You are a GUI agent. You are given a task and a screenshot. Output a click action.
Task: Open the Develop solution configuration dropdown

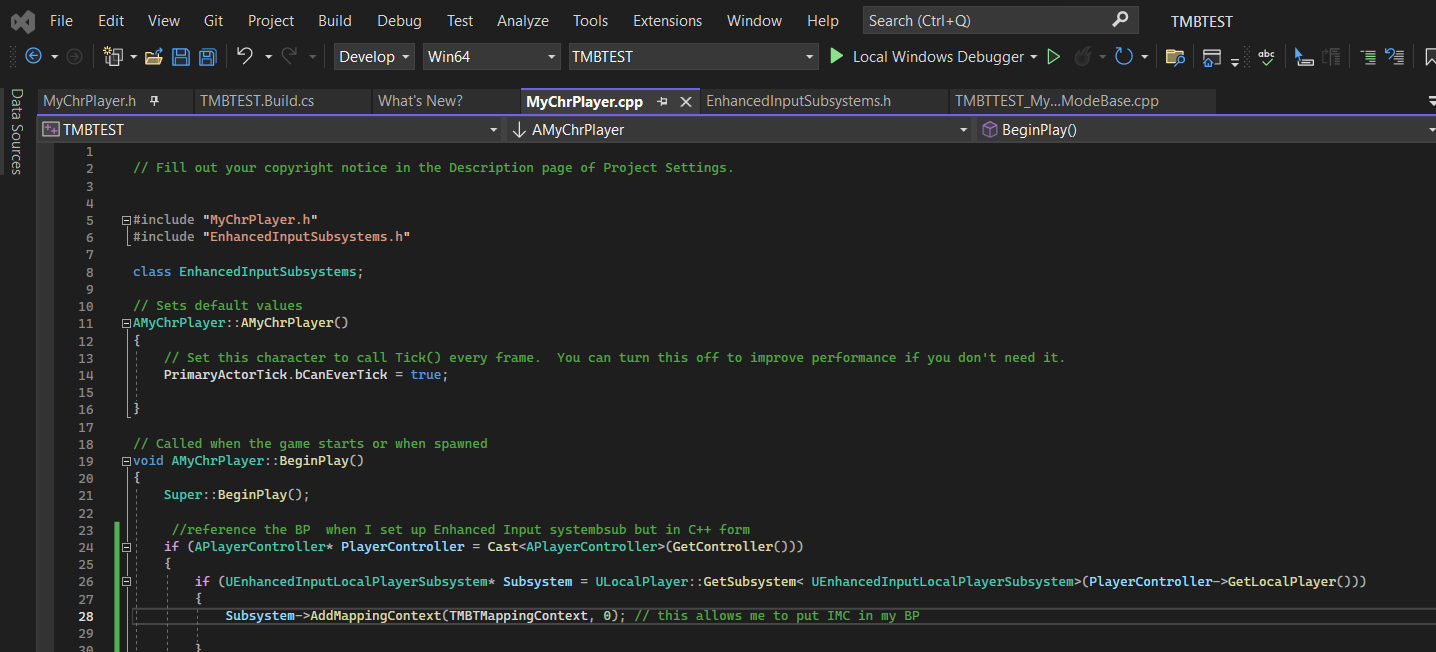(x=374, y=57)
